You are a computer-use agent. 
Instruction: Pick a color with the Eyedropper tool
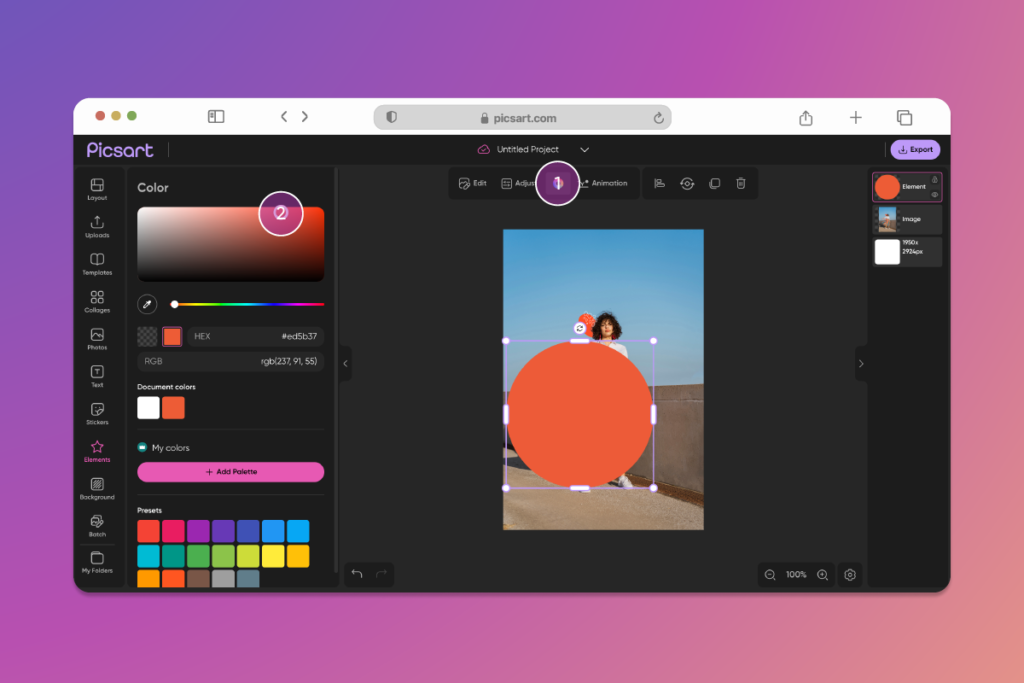tap(148, 304)
